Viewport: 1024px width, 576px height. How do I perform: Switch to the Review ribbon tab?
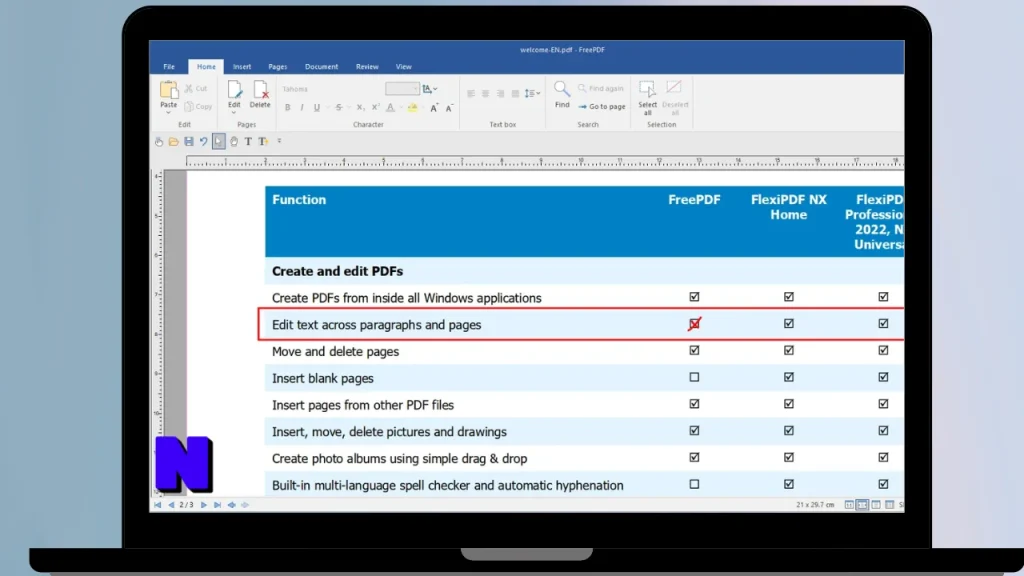367,67
